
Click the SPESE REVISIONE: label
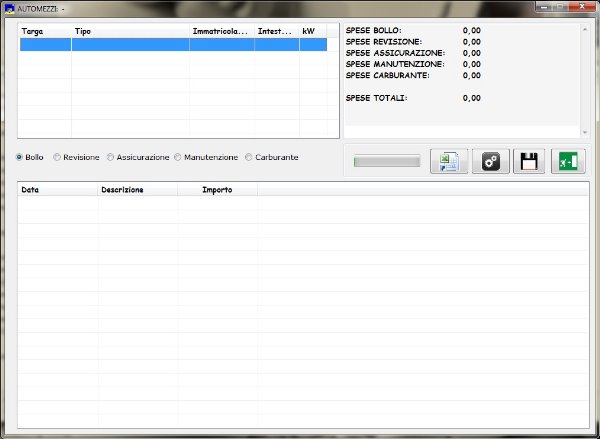click(384, 42)
